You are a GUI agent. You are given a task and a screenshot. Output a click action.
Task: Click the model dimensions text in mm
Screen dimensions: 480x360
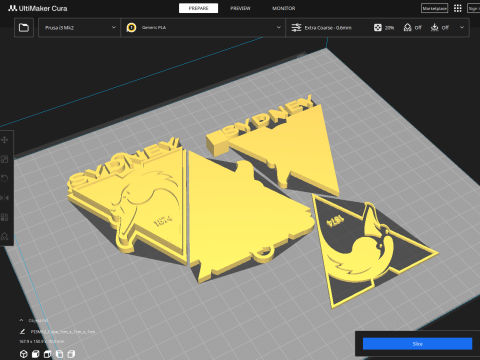42,341
